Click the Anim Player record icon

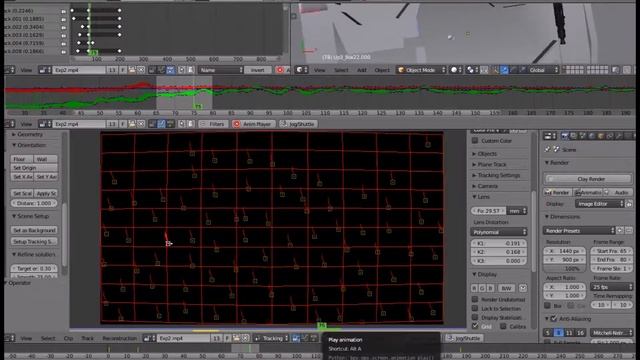point(236,124)
